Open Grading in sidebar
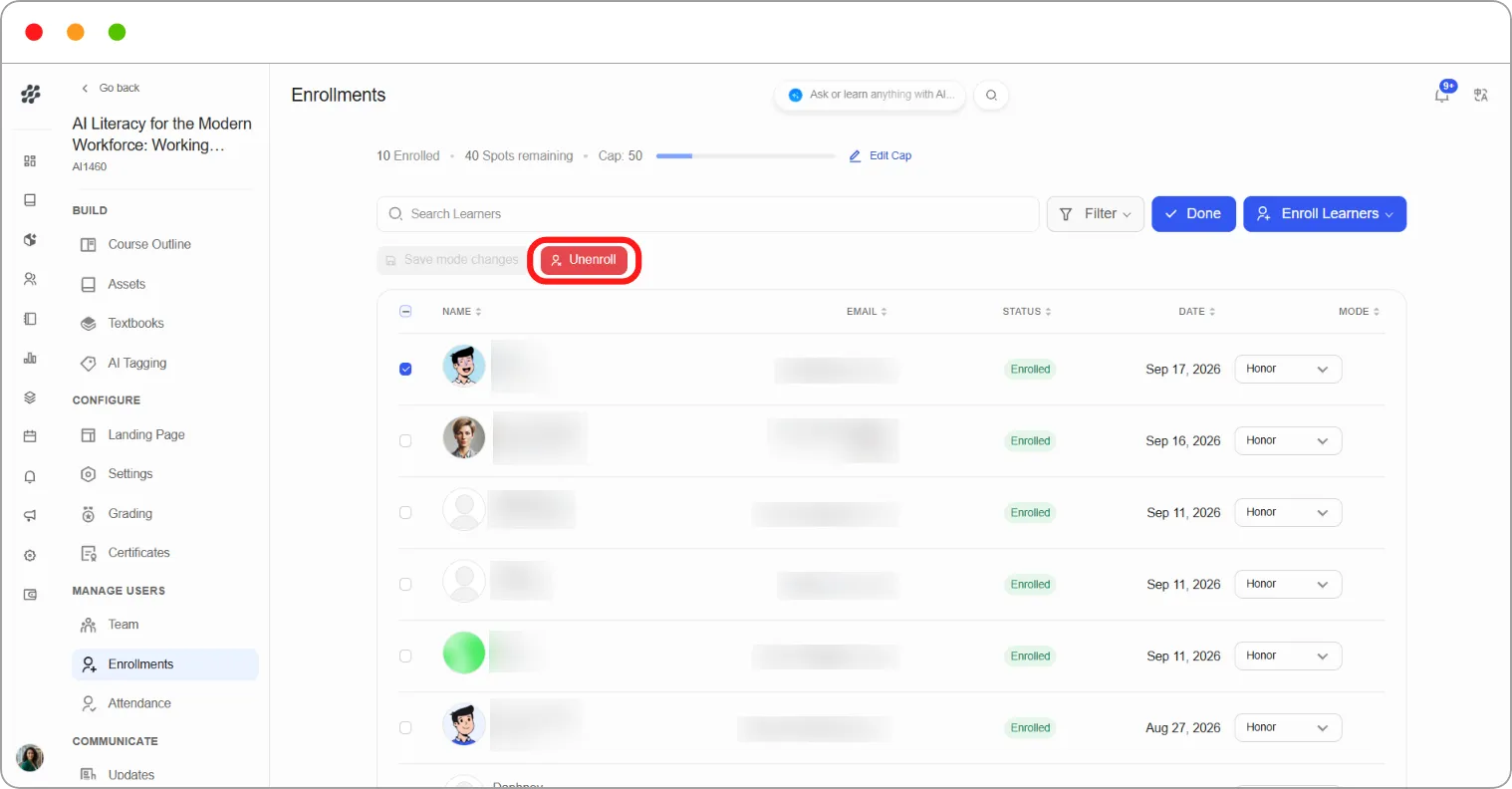 [129, 514]
